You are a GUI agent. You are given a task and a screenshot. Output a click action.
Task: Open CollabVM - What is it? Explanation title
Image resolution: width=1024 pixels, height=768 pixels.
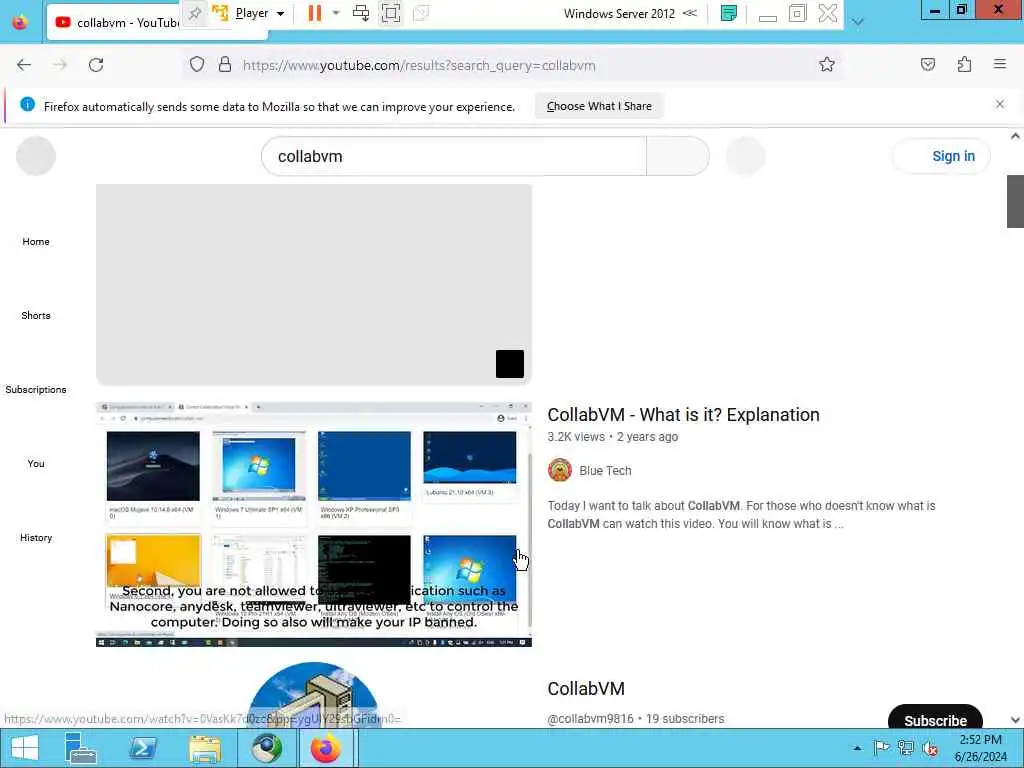pyautogui.click(x=683, y=415)
